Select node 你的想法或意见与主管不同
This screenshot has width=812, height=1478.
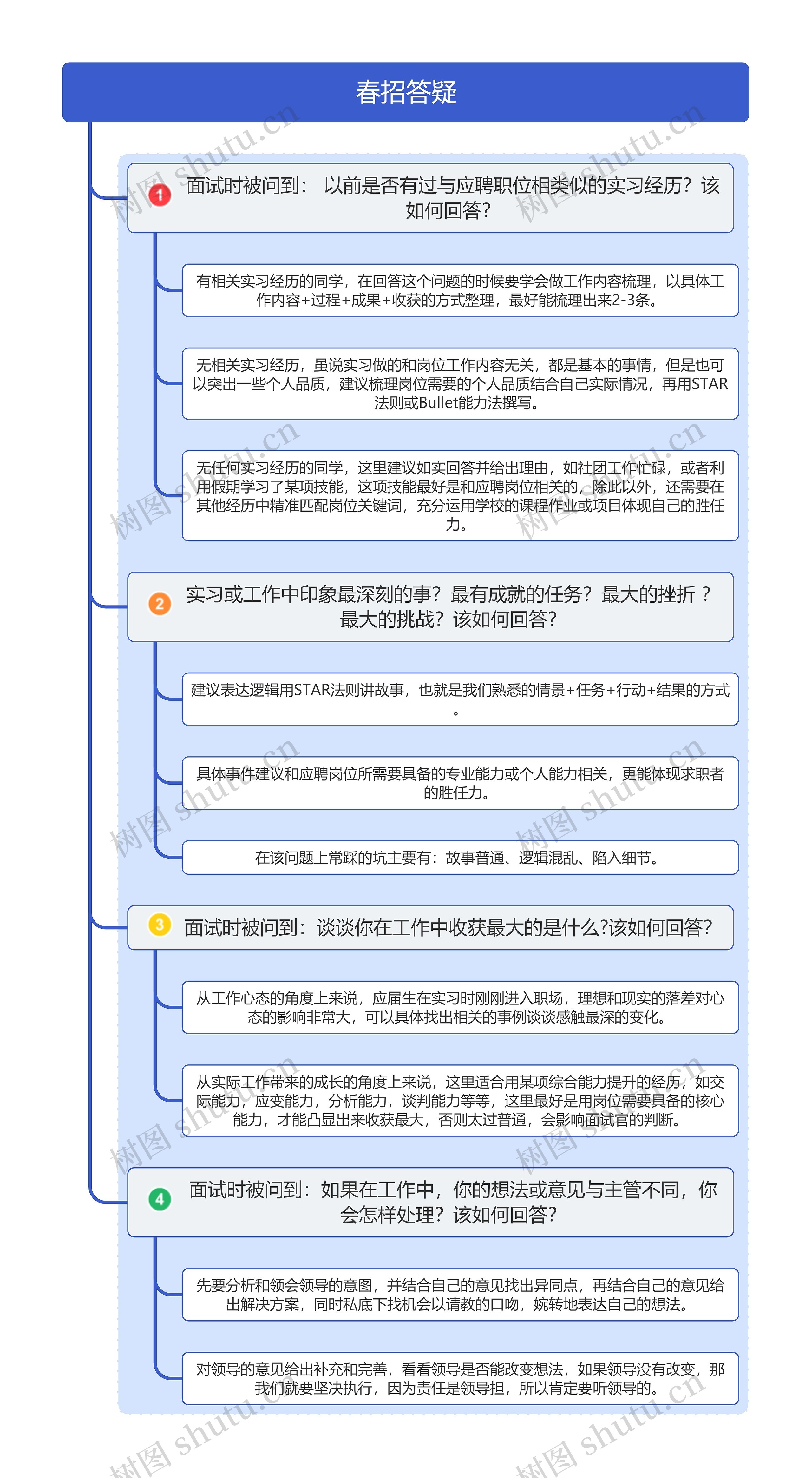click(431, 1202)
